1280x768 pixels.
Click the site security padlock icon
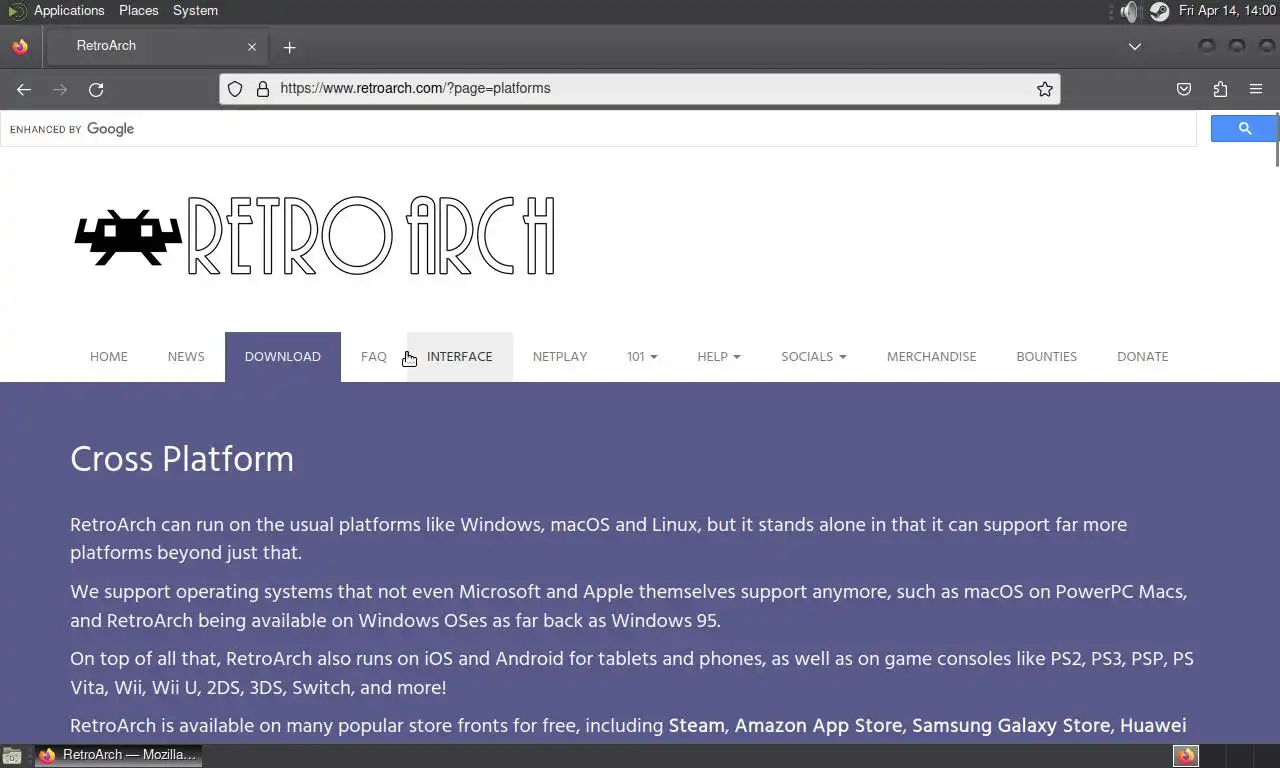pos(263,89)
